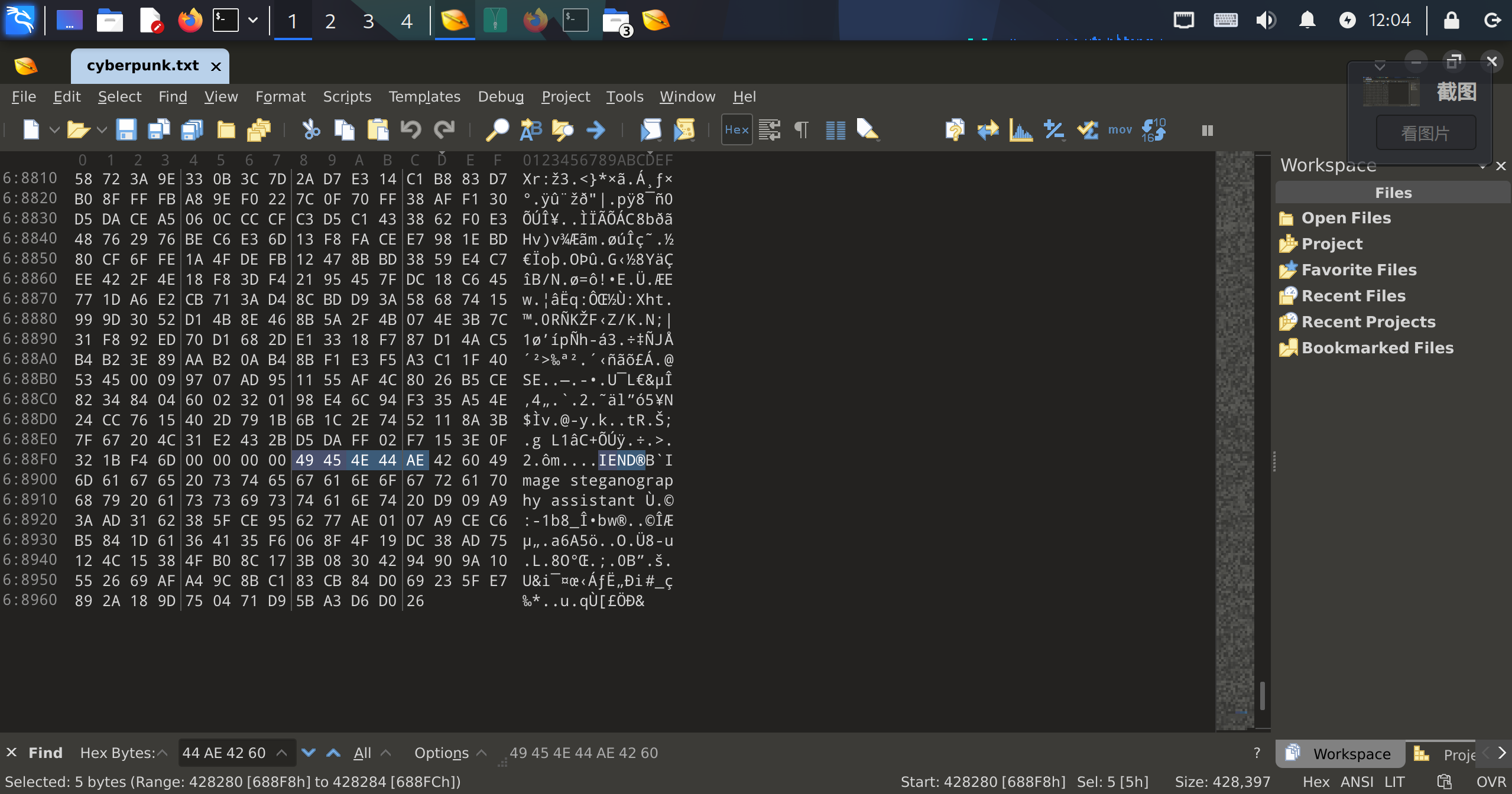Open Recent Files in Workspace panel
1512x794 pixels.
click(1354, 295)
